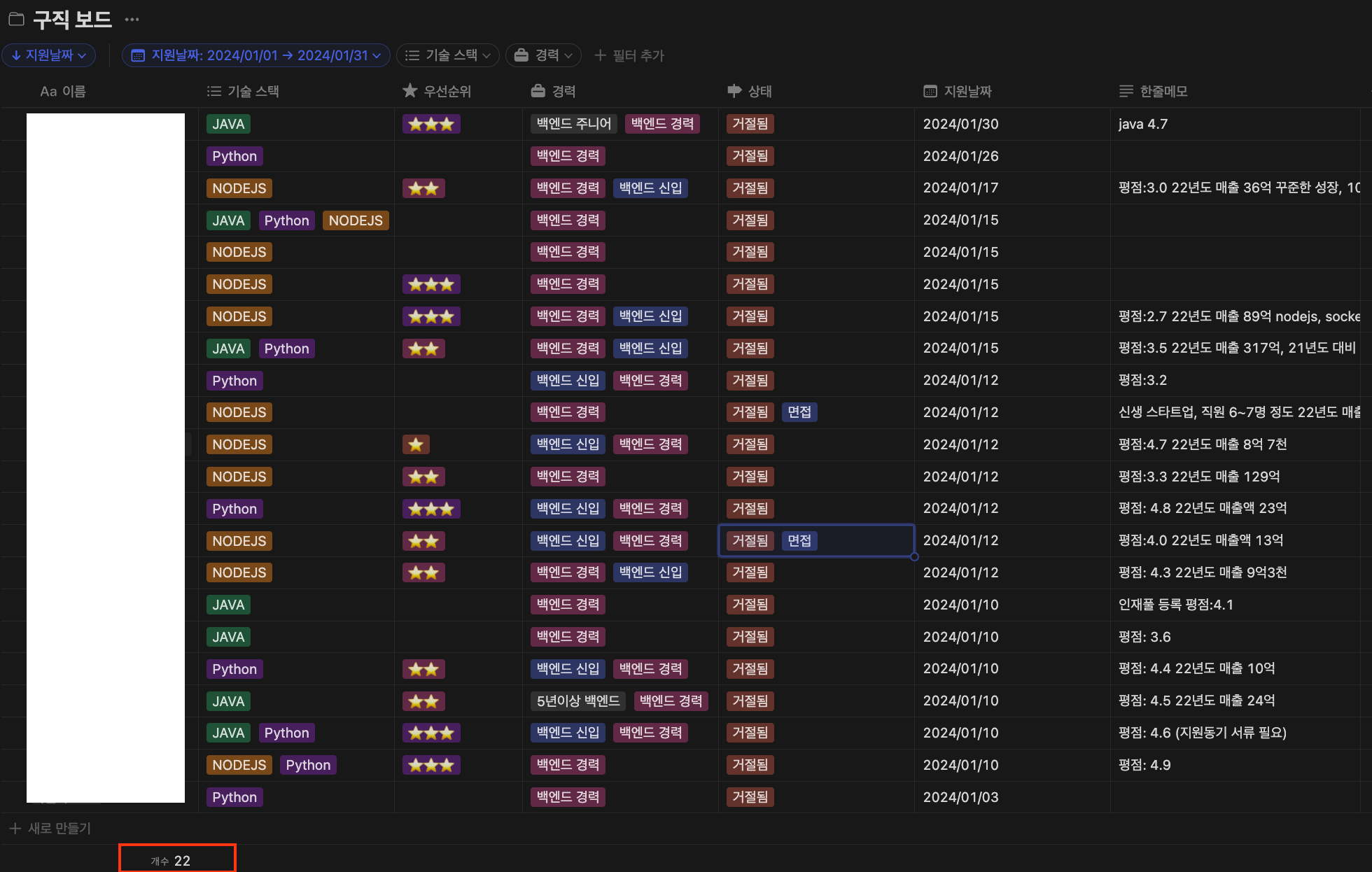Open the 지원날짜 sort dropdown
Viewport: 1372px width, 872px height.
(x=49, y=55)
